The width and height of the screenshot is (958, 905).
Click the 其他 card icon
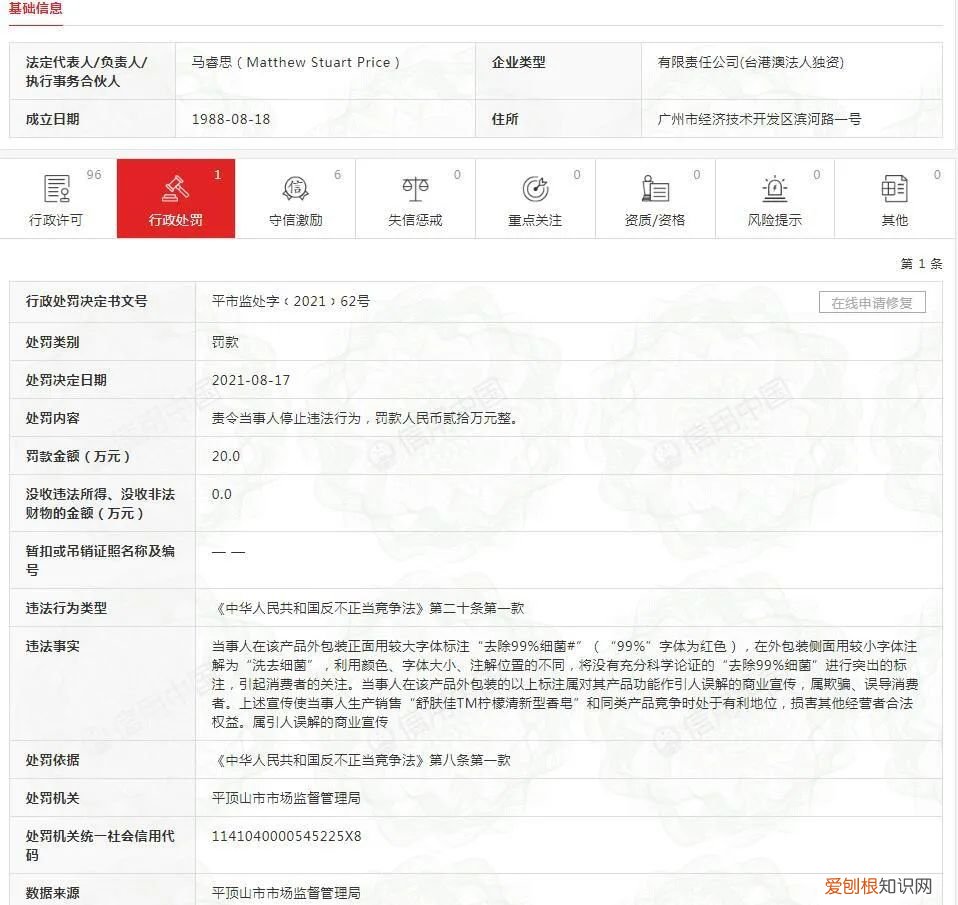(x=895, y=191)
